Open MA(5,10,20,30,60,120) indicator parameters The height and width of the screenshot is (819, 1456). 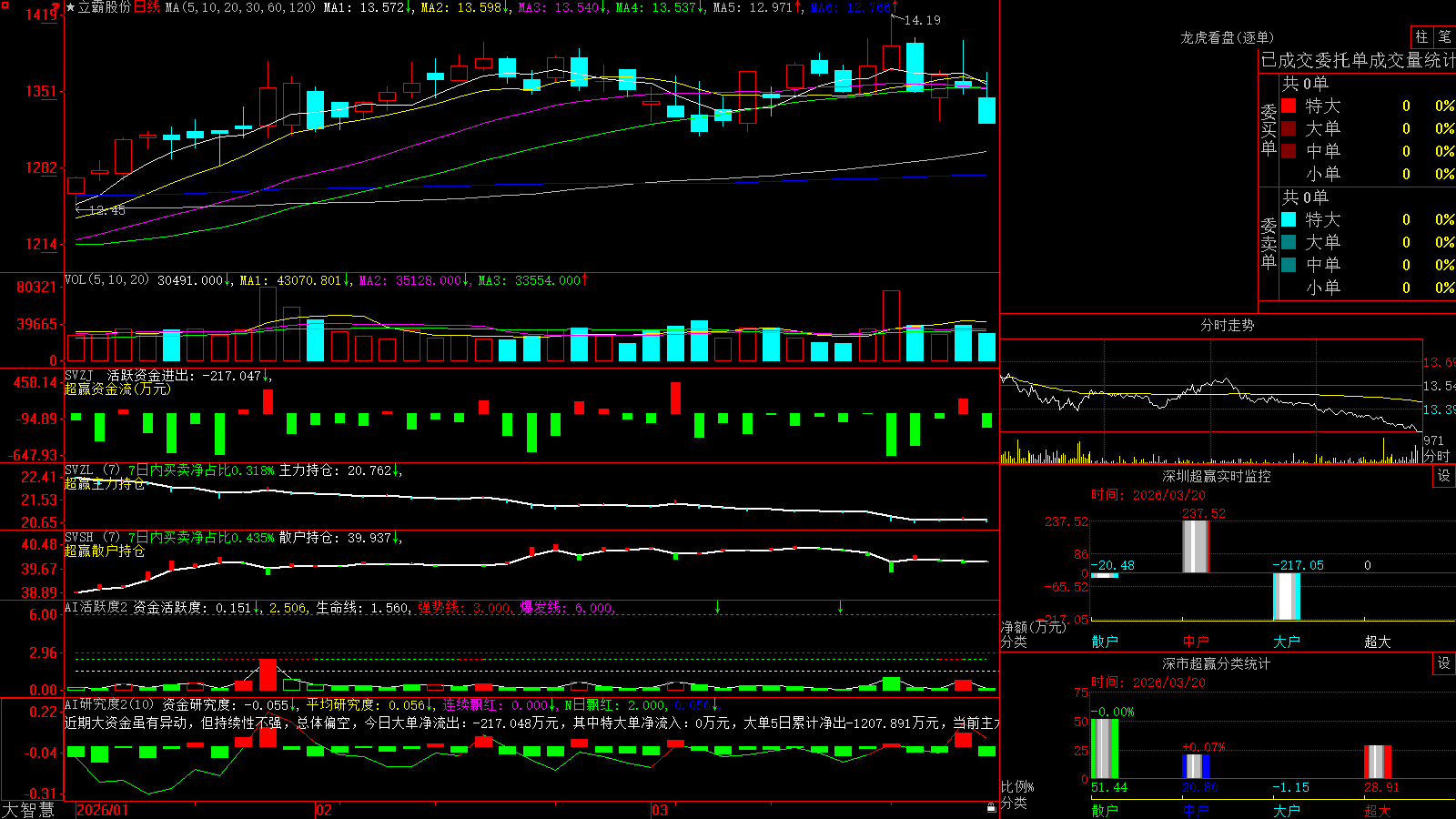[240, 7]
